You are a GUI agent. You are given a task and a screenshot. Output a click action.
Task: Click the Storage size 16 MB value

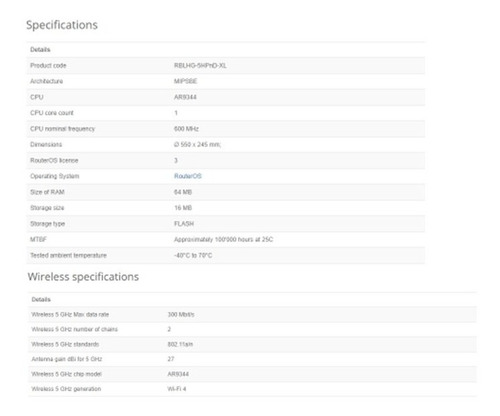click(183, 208)
